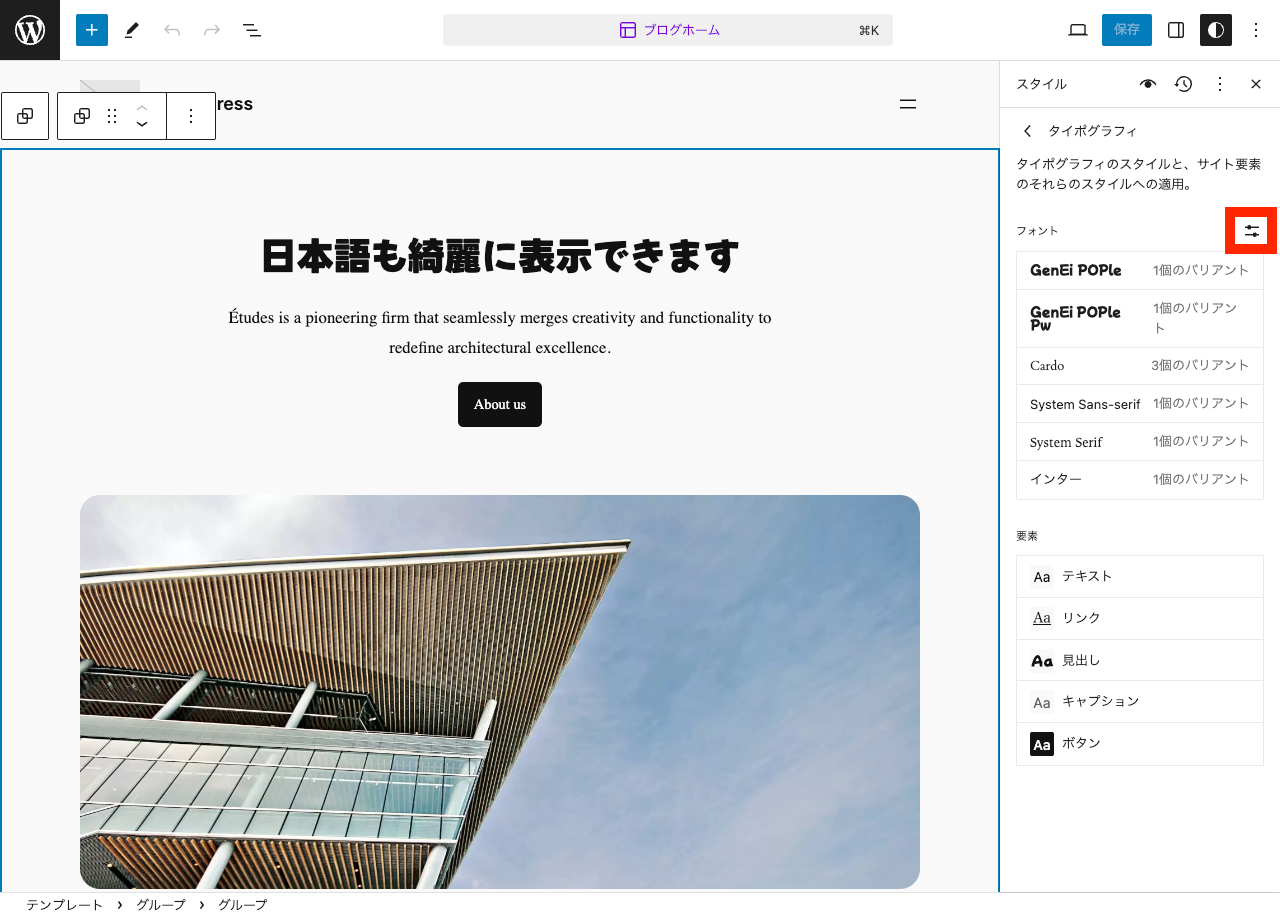Open 見出し element typography settings
The height and width of the screenshot is (916, 1280).
(1140, 661)
